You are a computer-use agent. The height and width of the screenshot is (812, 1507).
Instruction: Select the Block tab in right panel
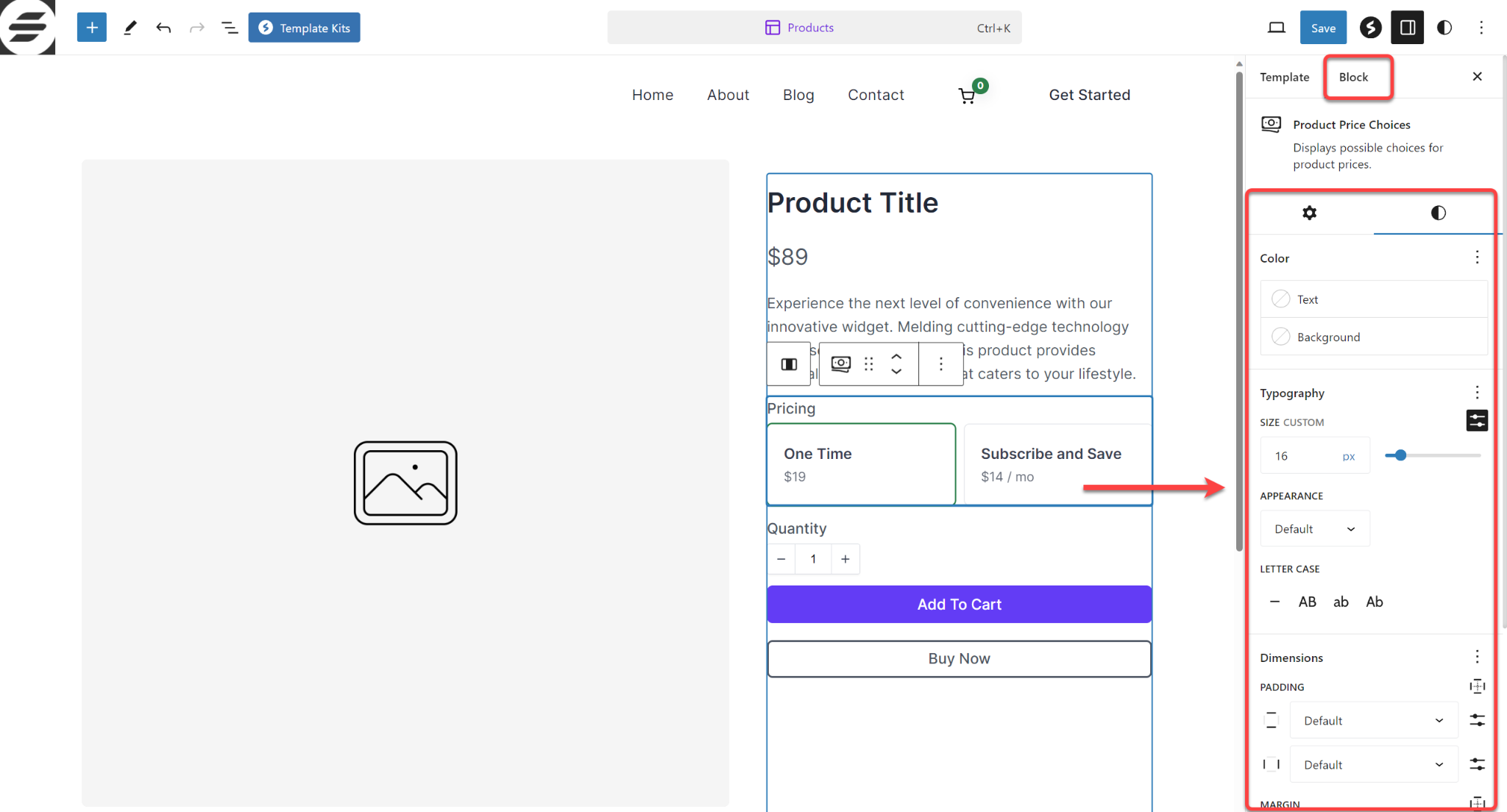[x=1353, y=77]
